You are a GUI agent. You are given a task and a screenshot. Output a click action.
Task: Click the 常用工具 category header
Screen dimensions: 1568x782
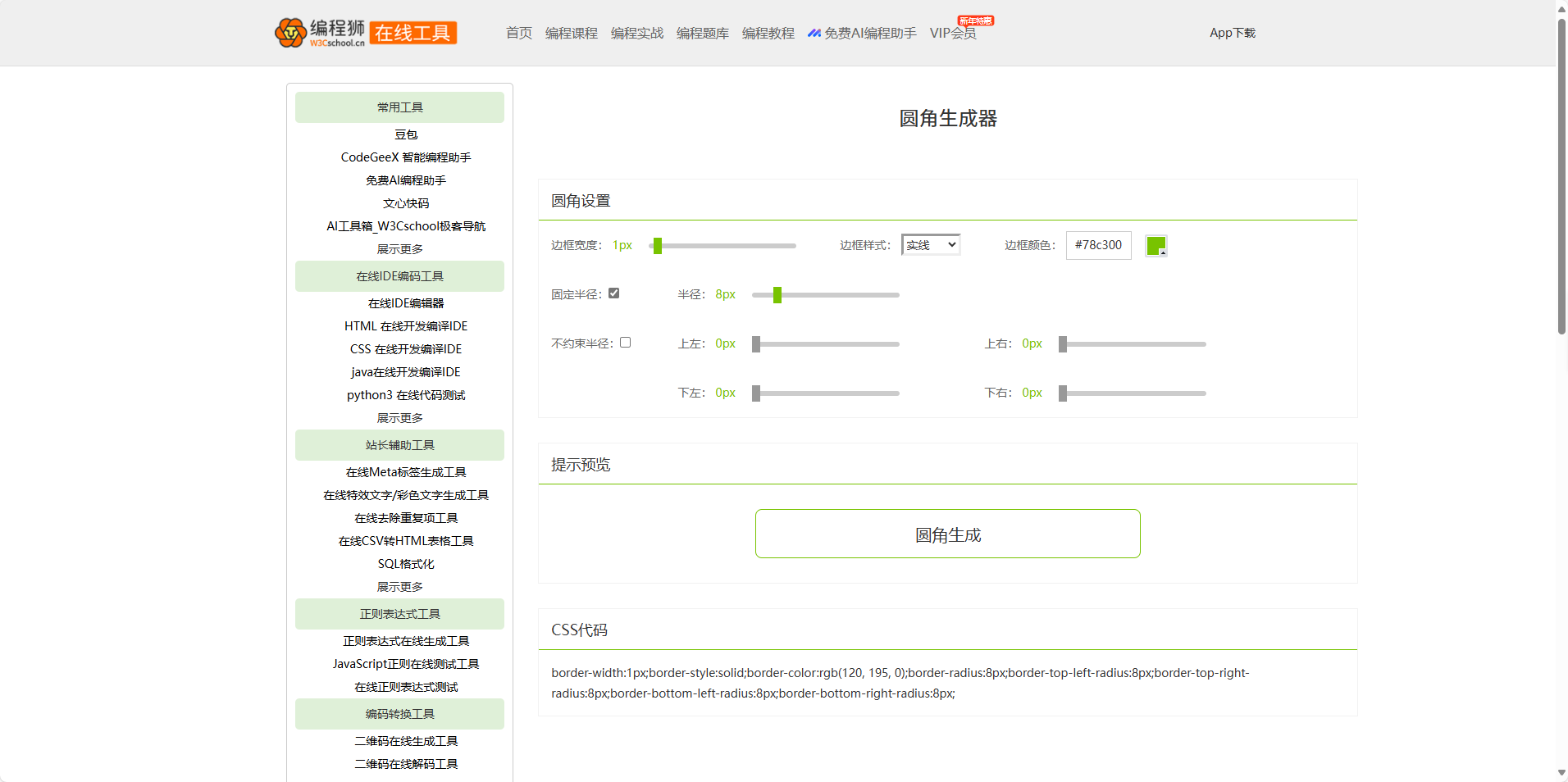[x=399, y=107]
